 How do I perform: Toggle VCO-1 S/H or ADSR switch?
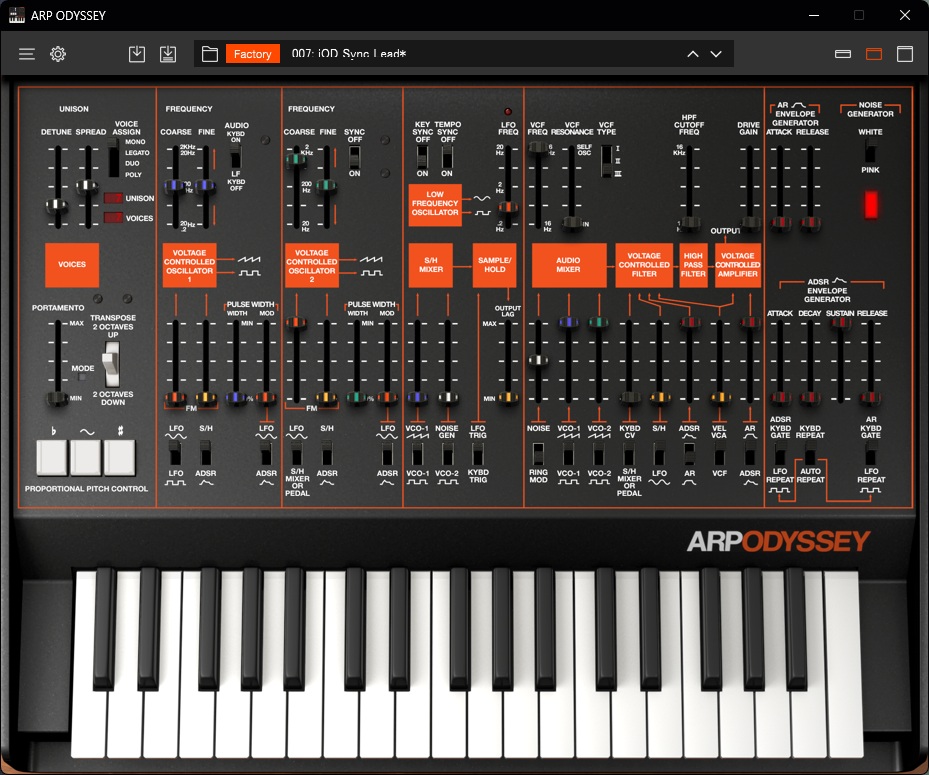206,454
